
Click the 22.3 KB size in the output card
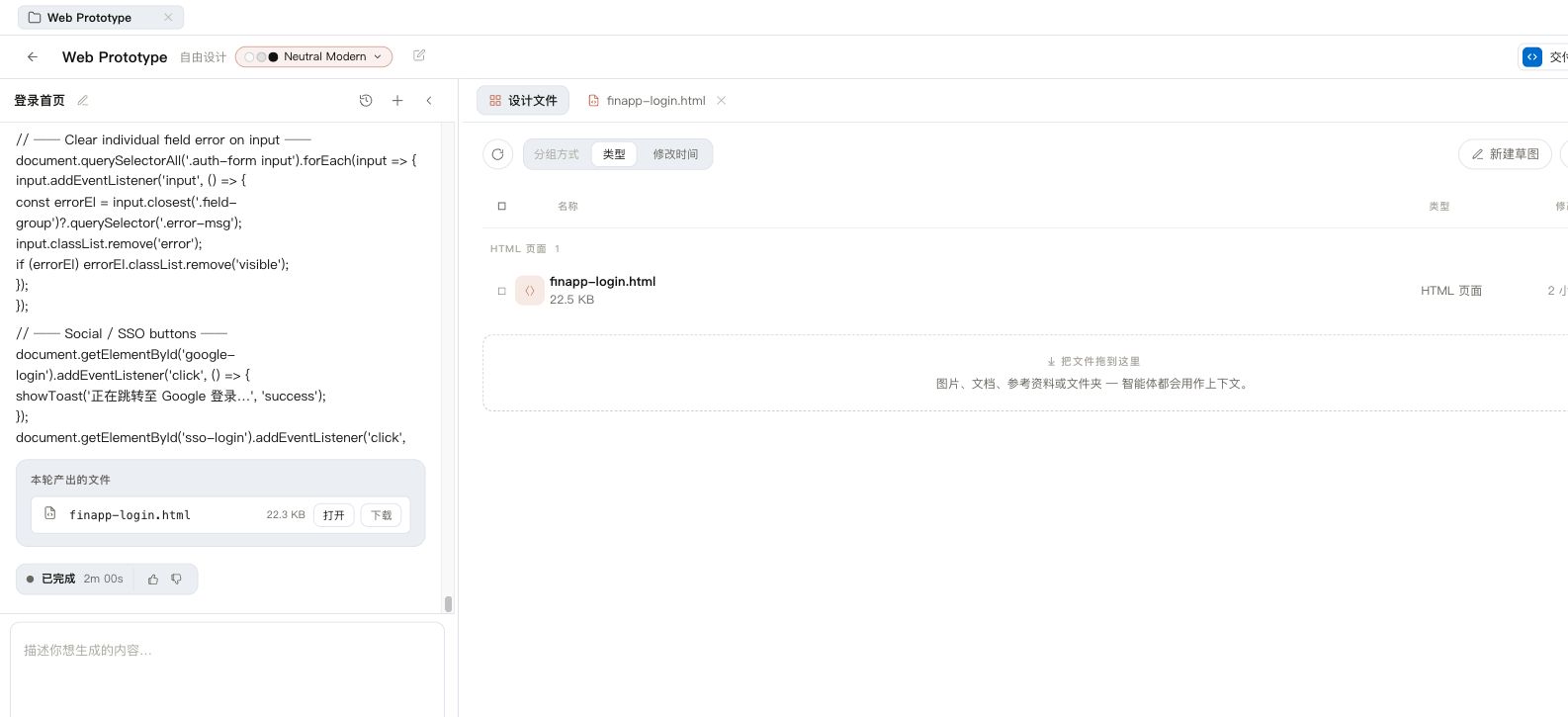click(286, 514)
